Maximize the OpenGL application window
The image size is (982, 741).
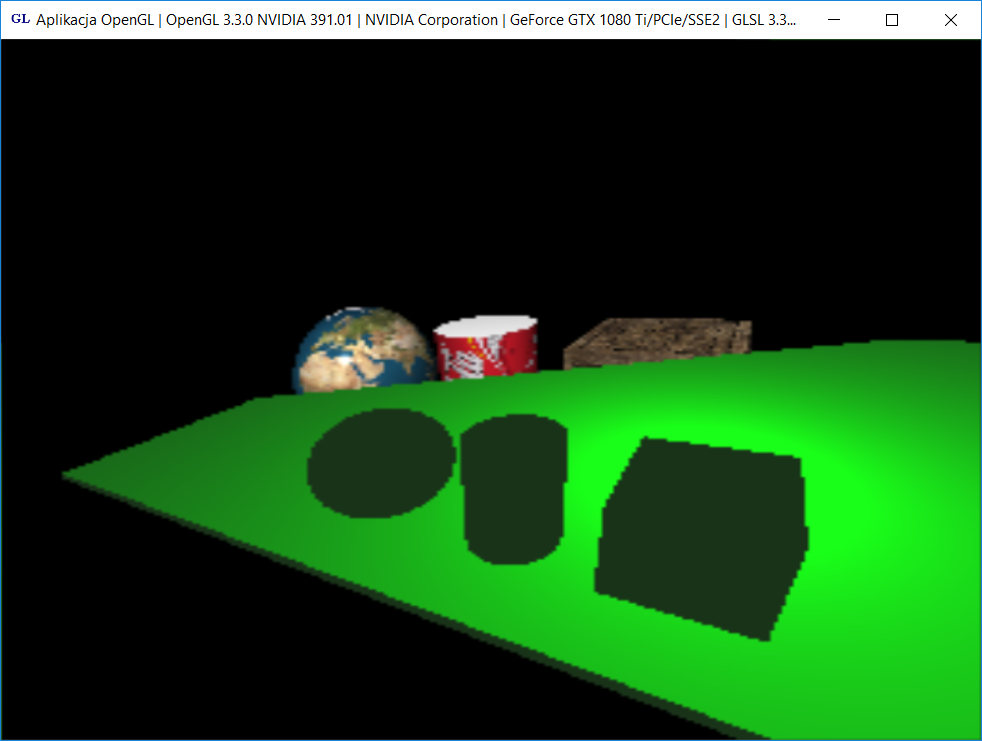point(891,19)
